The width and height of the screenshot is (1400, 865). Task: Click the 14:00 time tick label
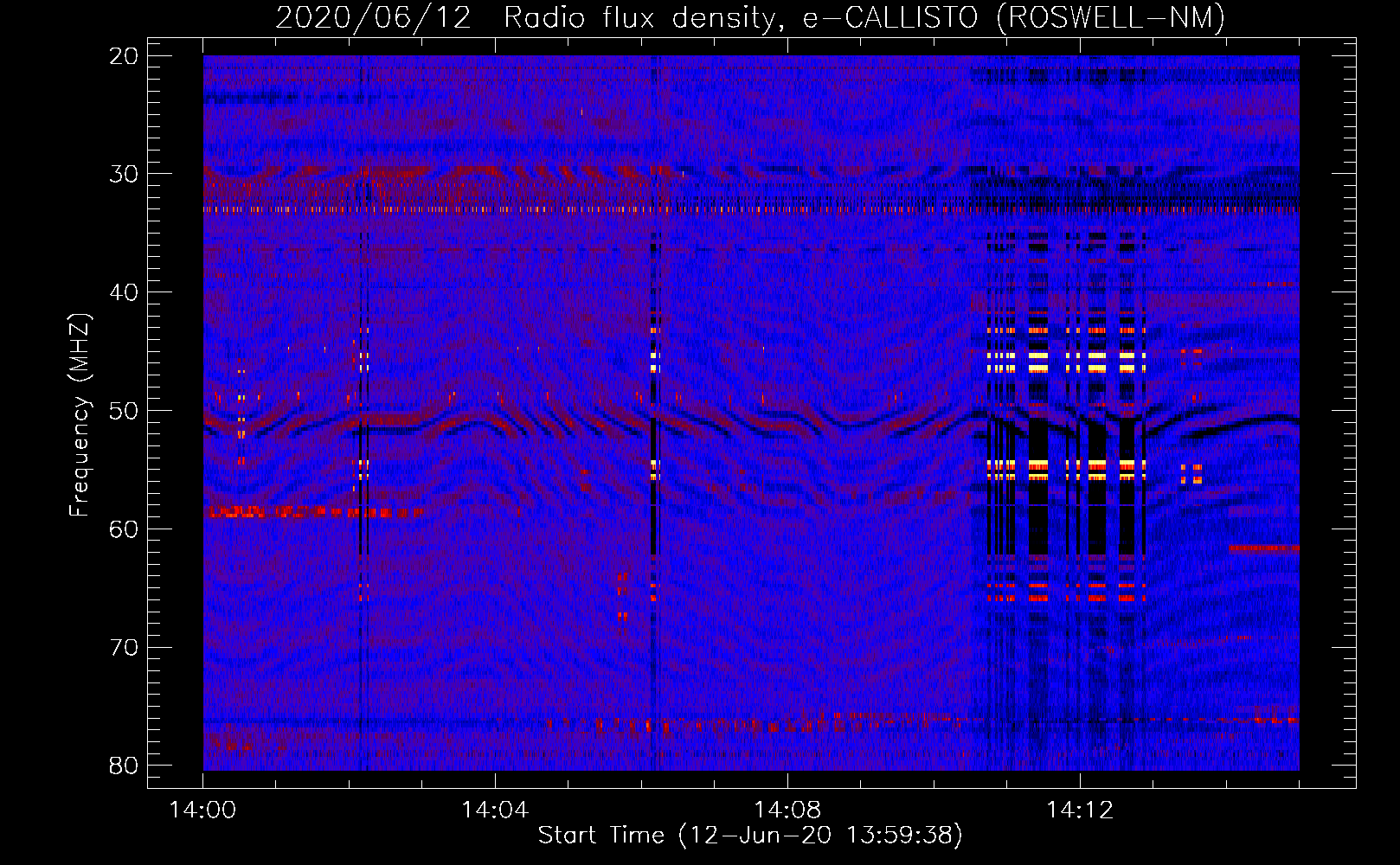point(202,811)
